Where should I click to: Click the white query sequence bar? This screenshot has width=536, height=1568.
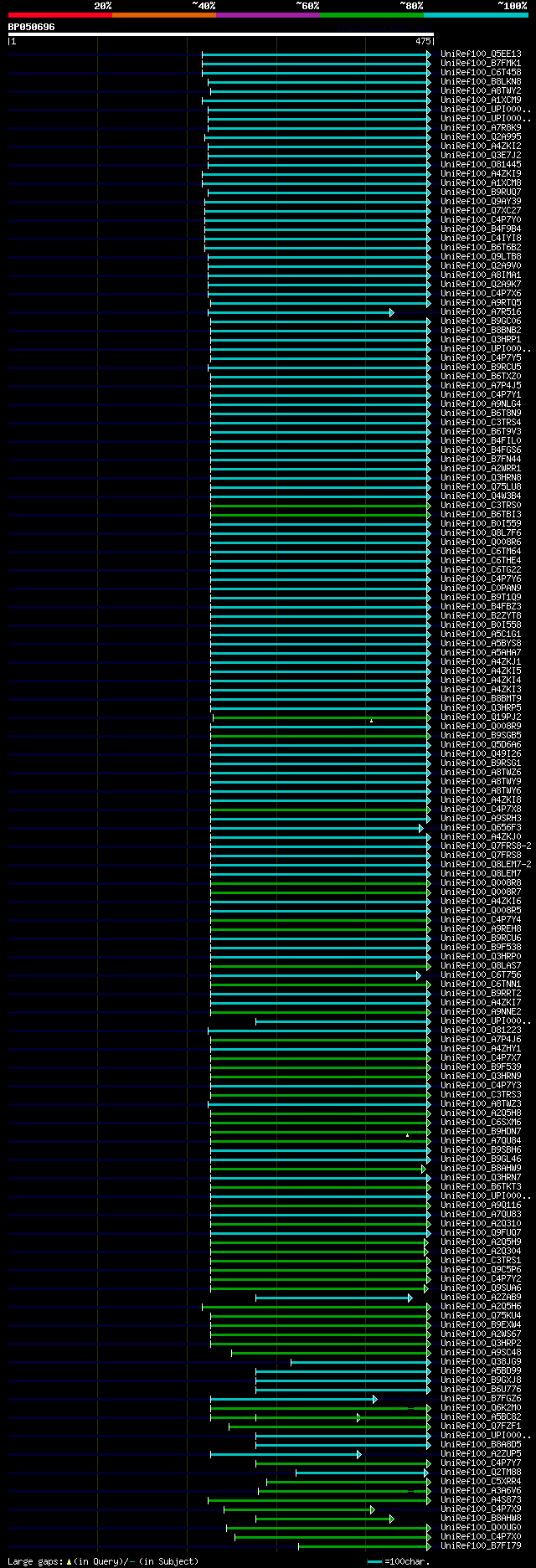pyautogui.click(x=220, y=34)
